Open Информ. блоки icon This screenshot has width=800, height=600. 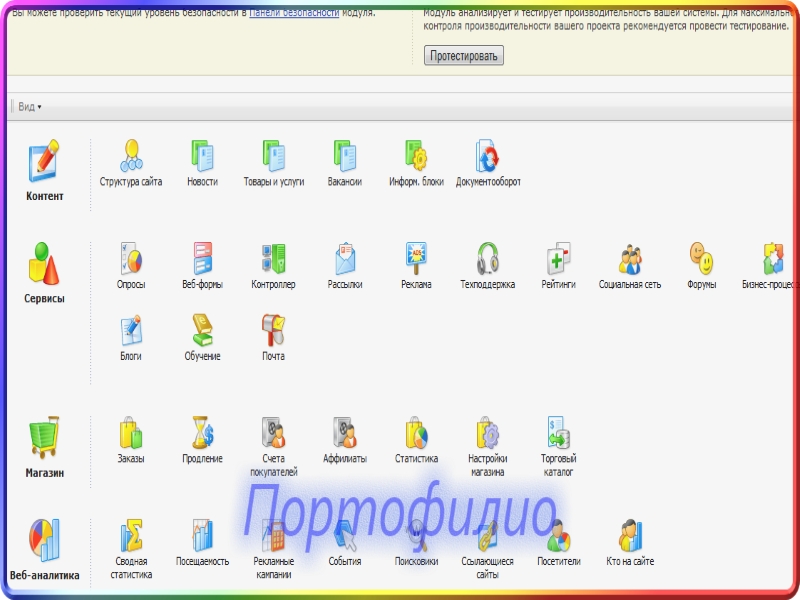[x=416, y=156]
